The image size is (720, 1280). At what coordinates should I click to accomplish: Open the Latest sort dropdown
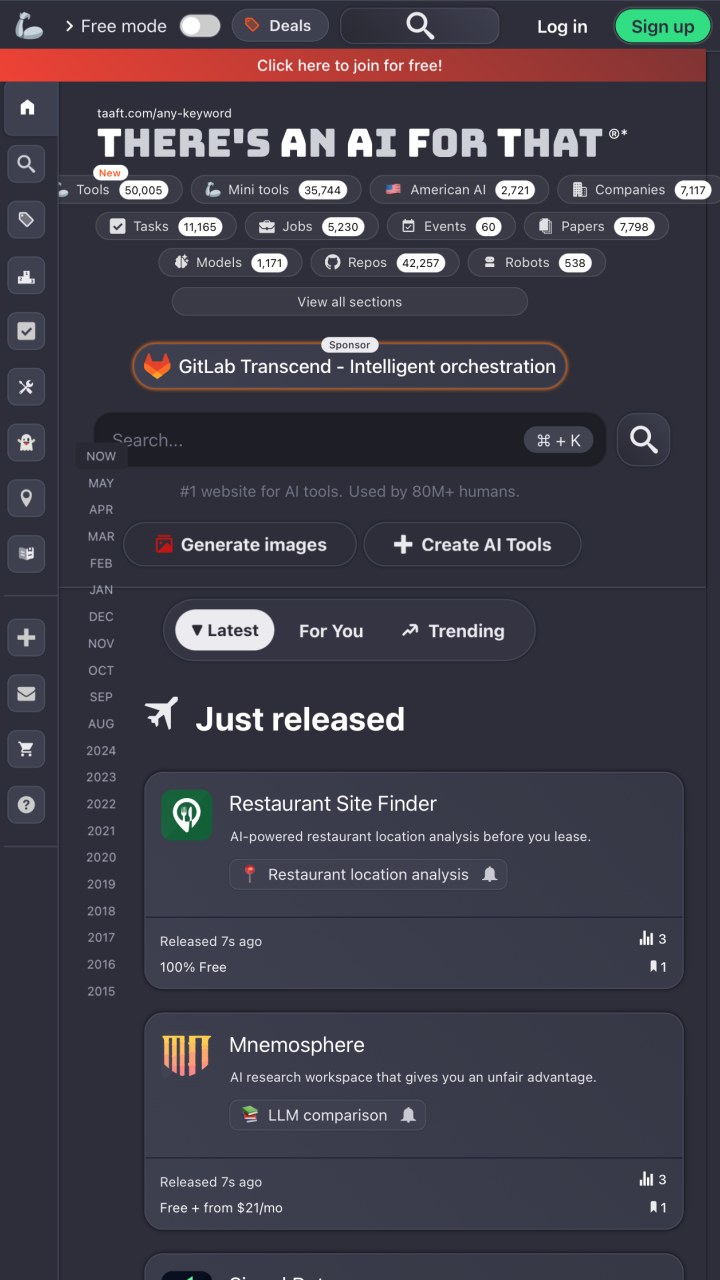pyautogui.click(x=224, y=631)
